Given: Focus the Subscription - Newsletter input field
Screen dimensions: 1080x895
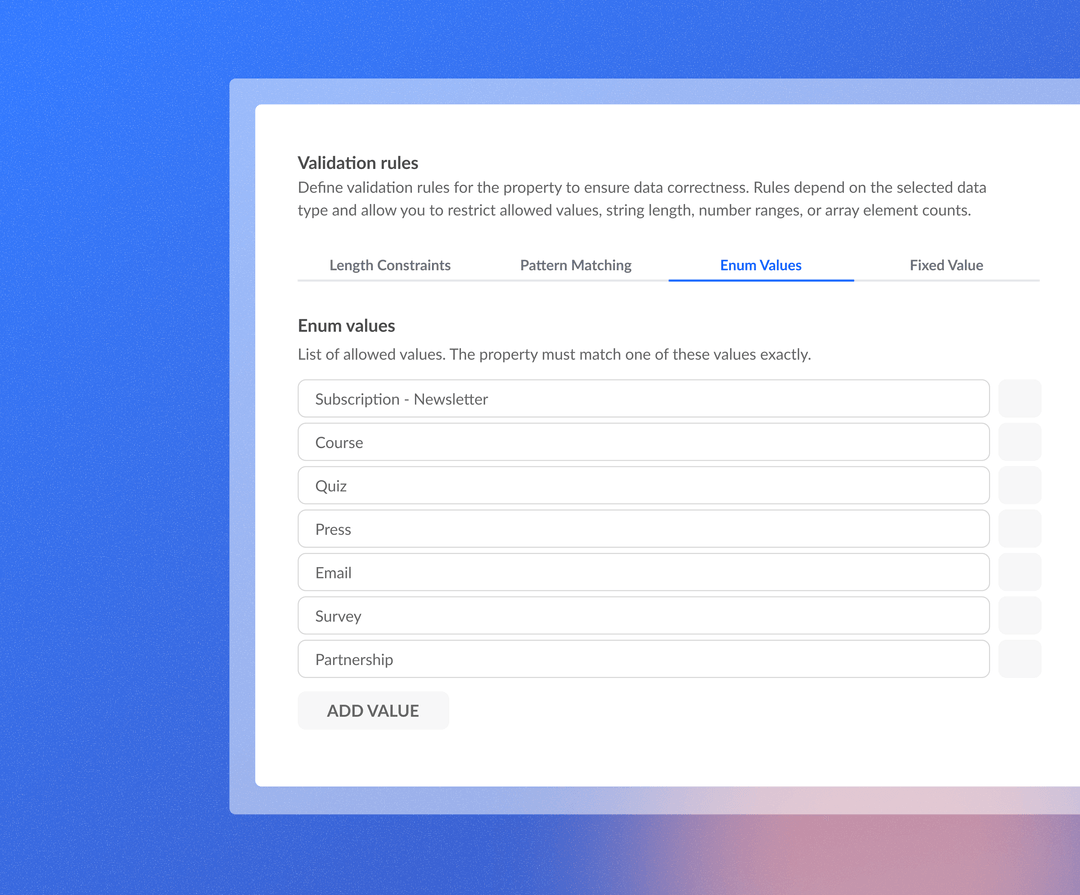Looking at the screenshot, I should (x=643, y=398).
